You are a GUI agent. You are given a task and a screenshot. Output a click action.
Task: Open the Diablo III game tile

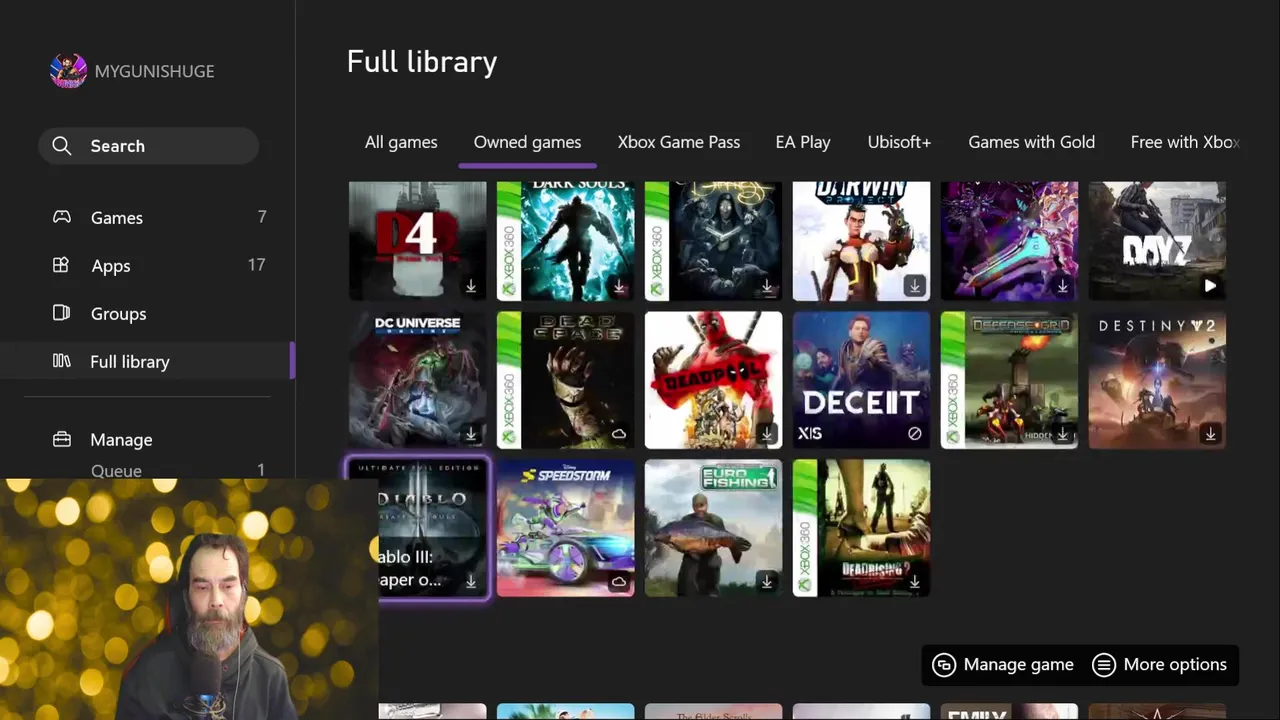417,528
